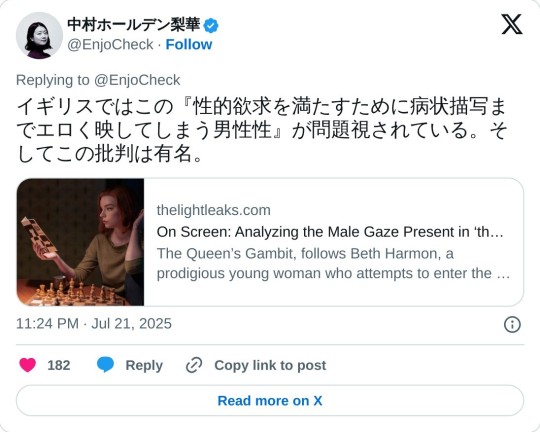This screenshot has height=432, width=540.
Task: Open the @EnjoCheck handle under name
Action: click(110, 44)
